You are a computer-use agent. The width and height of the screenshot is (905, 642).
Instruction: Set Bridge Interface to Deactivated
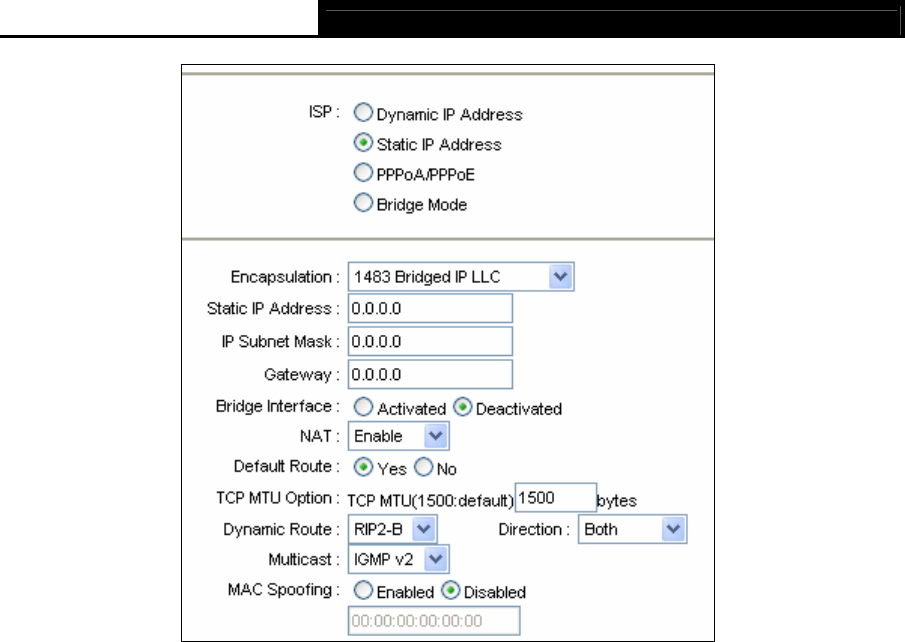tap(462, 407)
